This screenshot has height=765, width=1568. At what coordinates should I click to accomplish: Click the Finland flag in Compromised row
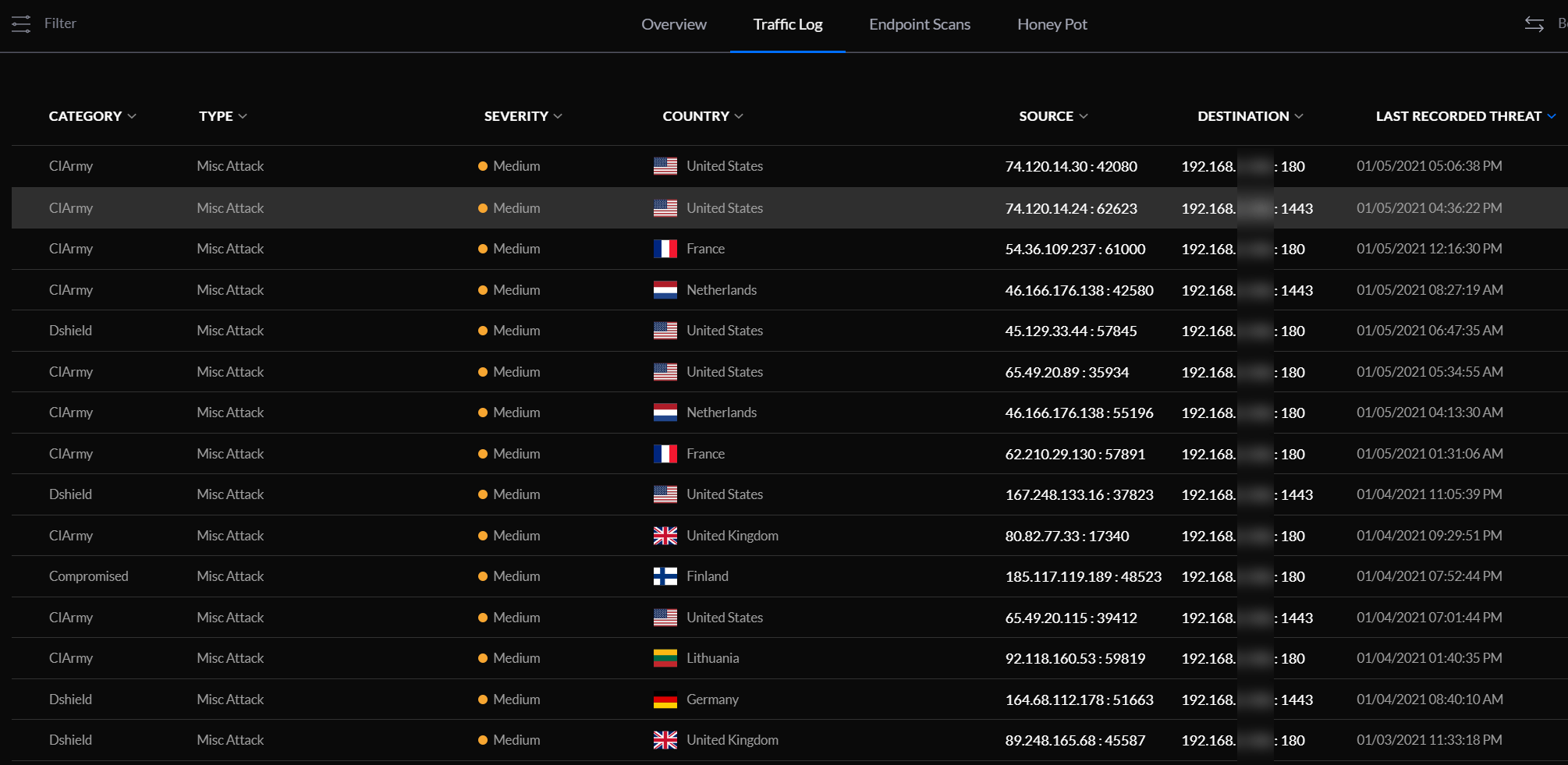664,576
